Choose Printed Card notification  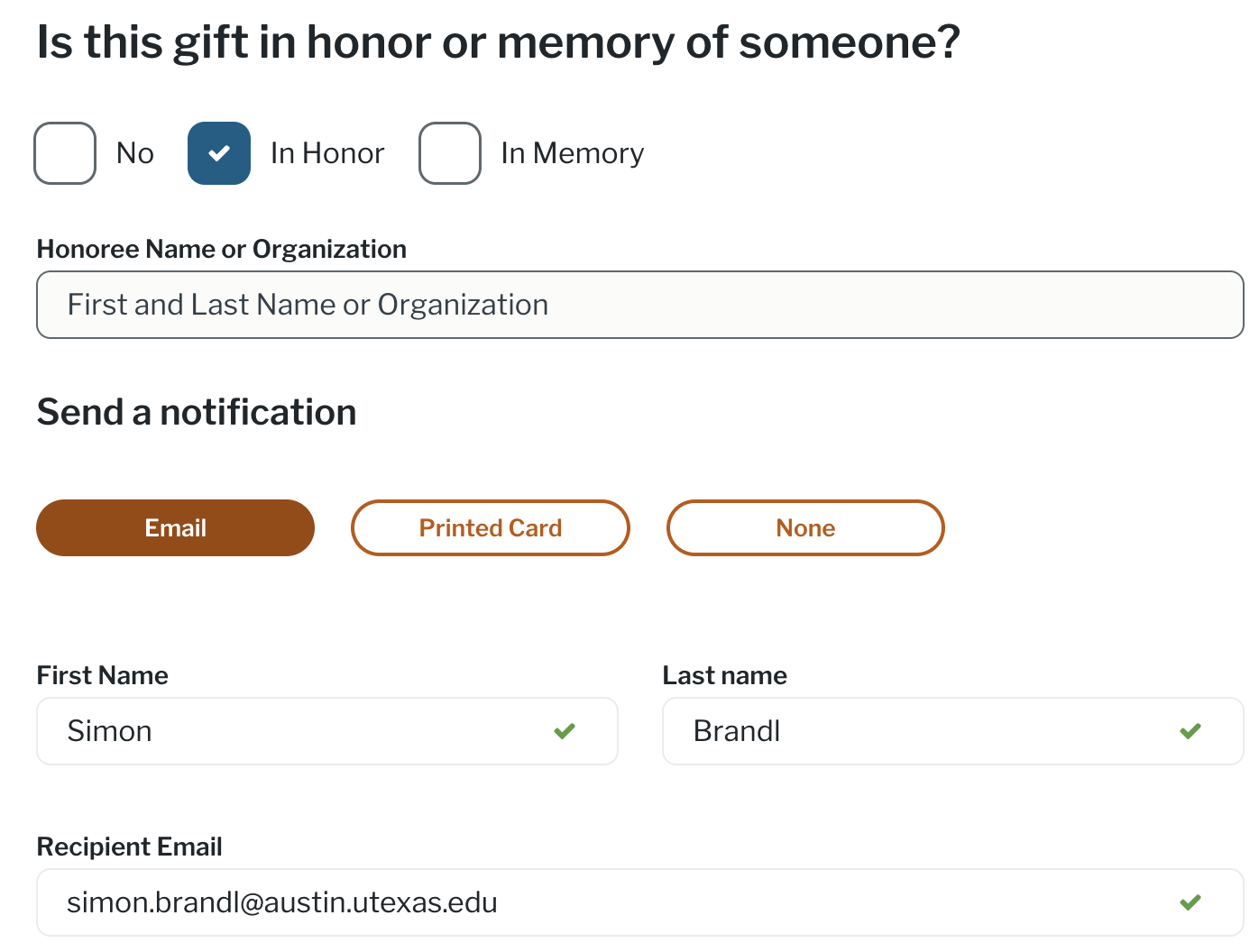(x=490, y=528)
